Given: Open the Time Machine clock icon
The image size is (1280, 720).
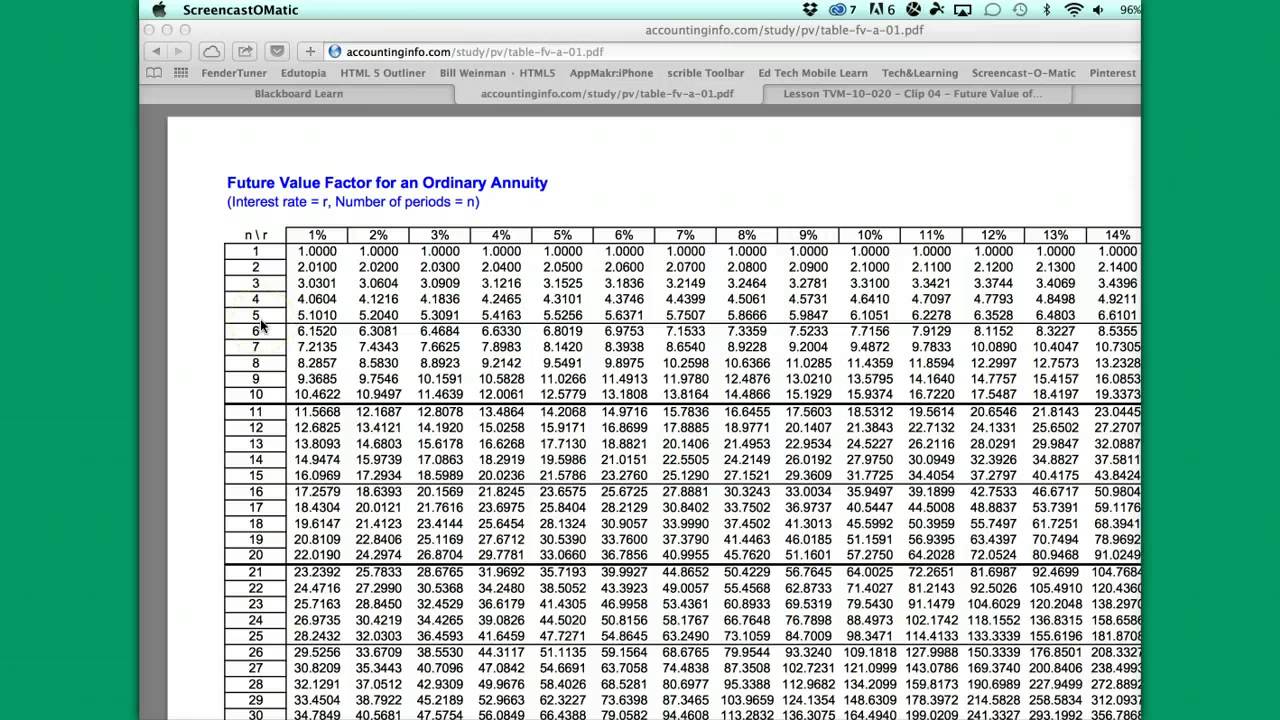Looking at the screenshot, I should coord(1020,10).
